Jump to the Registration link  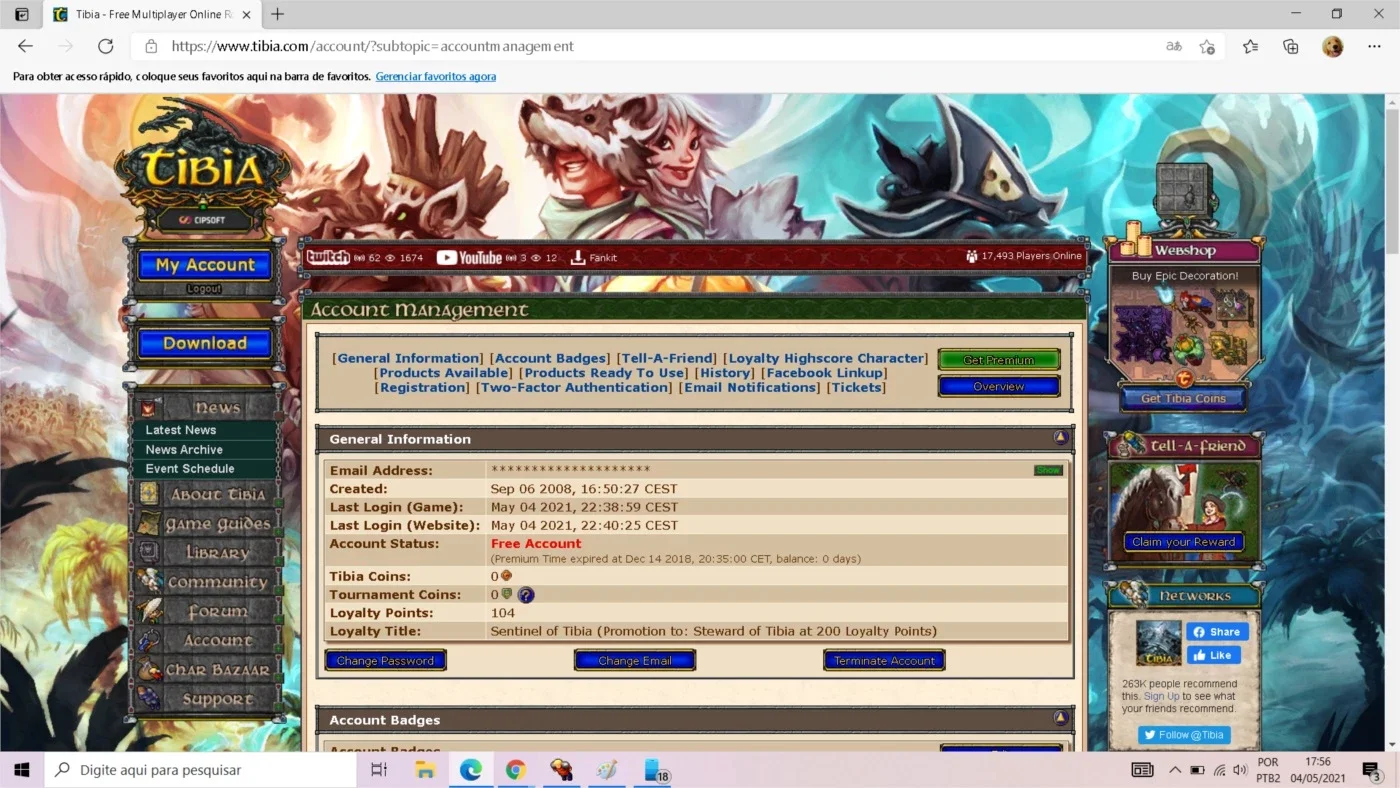(421, 387)
